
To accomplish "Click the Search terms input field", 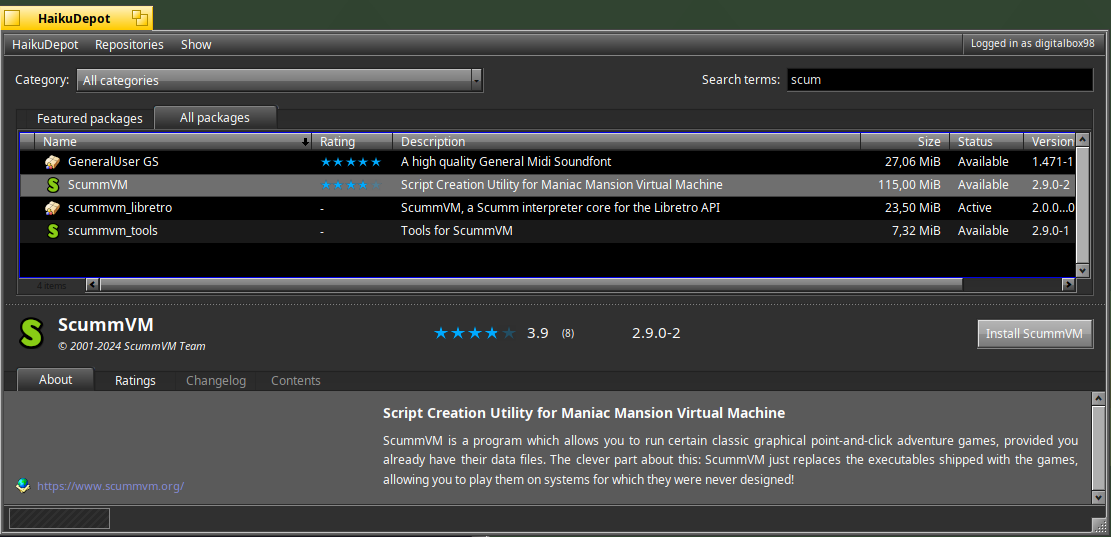I will pyautogui.click(x=940, y=80).
